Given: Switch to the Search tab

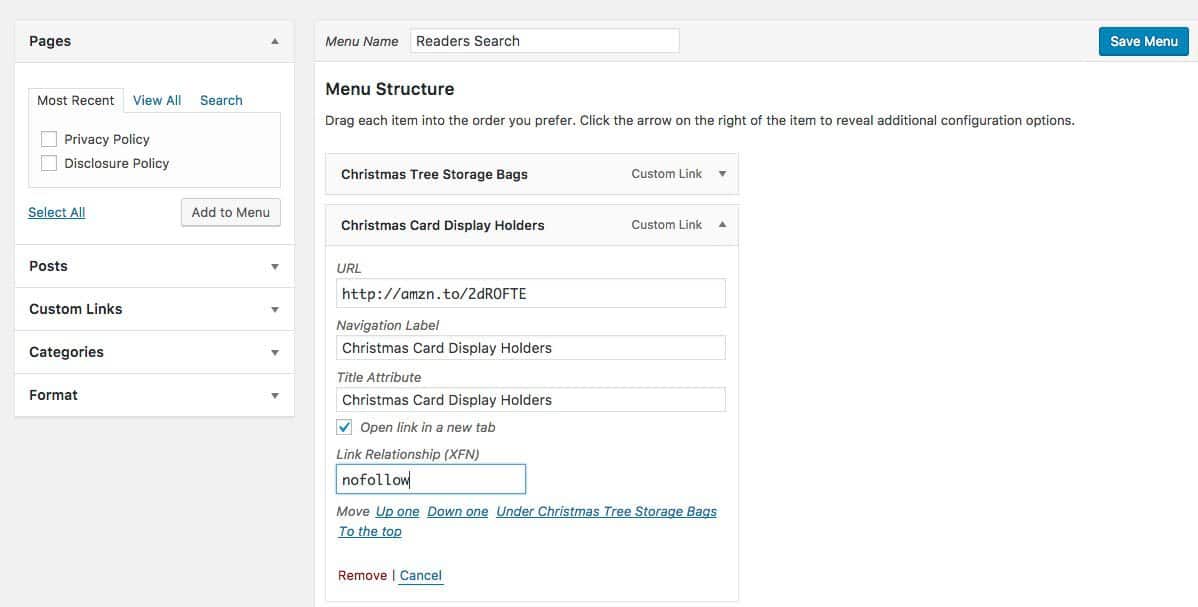Looking at the screenshot, I should click(x=221, y=100).
